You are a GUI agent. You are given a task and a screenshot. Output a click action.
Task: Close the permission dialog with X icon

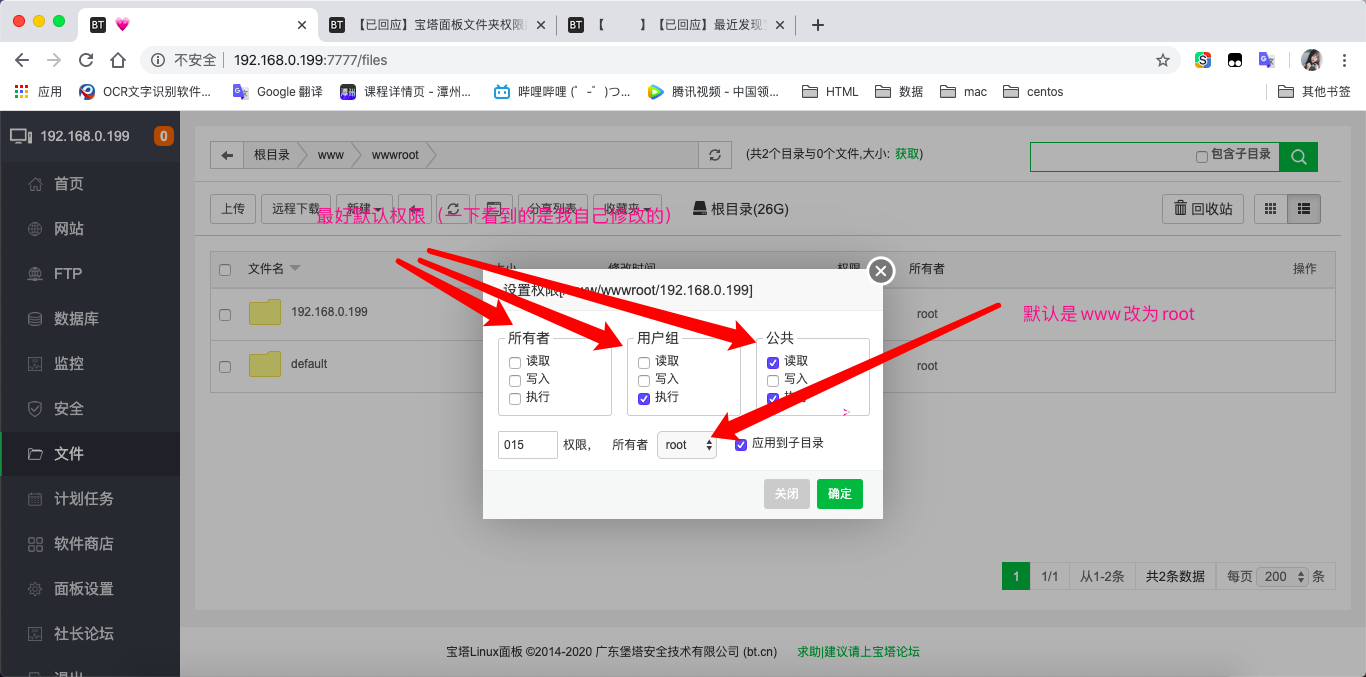tap(880, 271)
